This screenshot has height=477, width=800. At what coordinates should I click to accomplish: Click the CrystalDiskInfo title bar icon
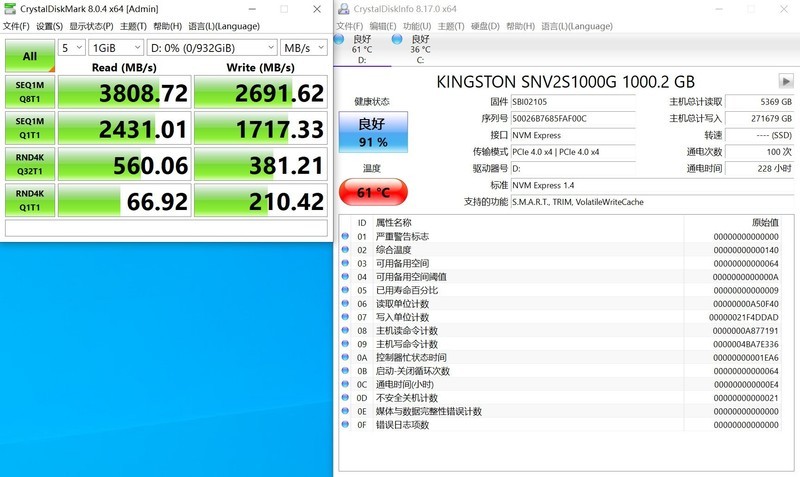[x=344, y=9]
